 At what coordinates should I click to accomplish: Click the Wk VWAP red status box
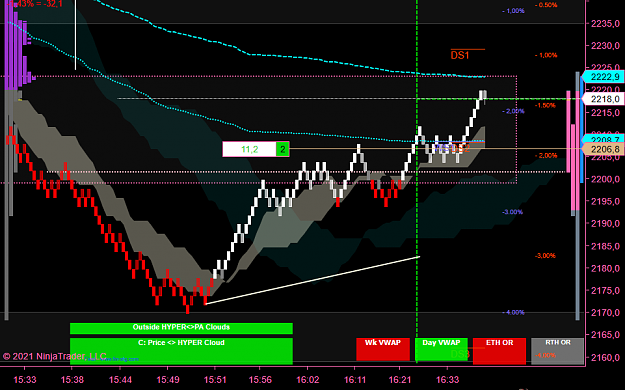[383, 349]
